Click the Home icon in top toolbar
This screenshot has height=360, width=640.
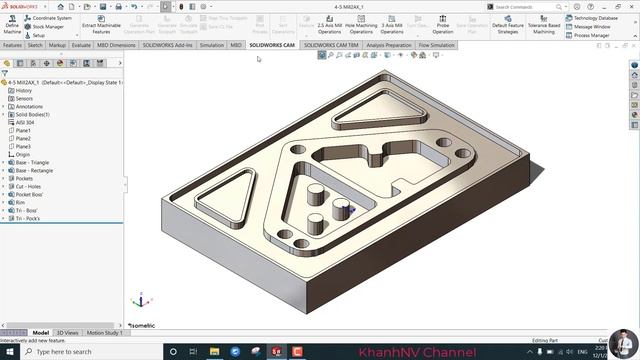click(x=60, y=7)
